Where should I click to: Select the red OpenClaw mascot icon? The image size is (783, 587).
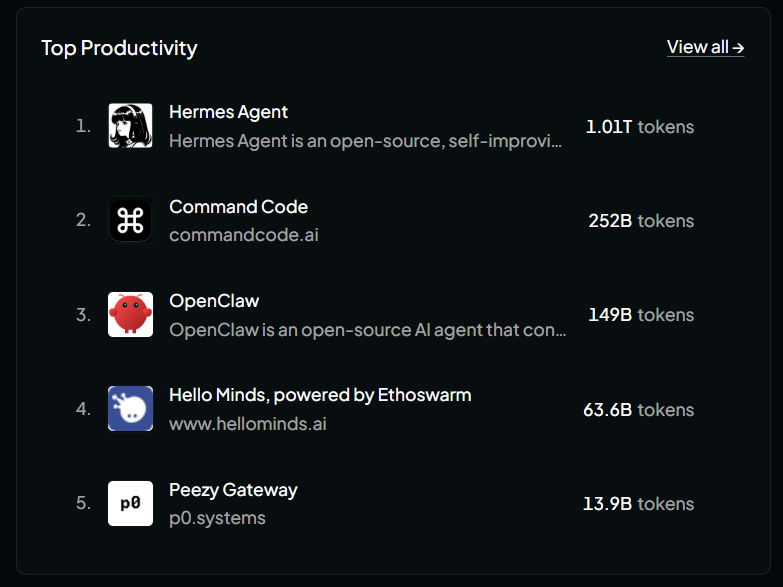pos(130,315)
